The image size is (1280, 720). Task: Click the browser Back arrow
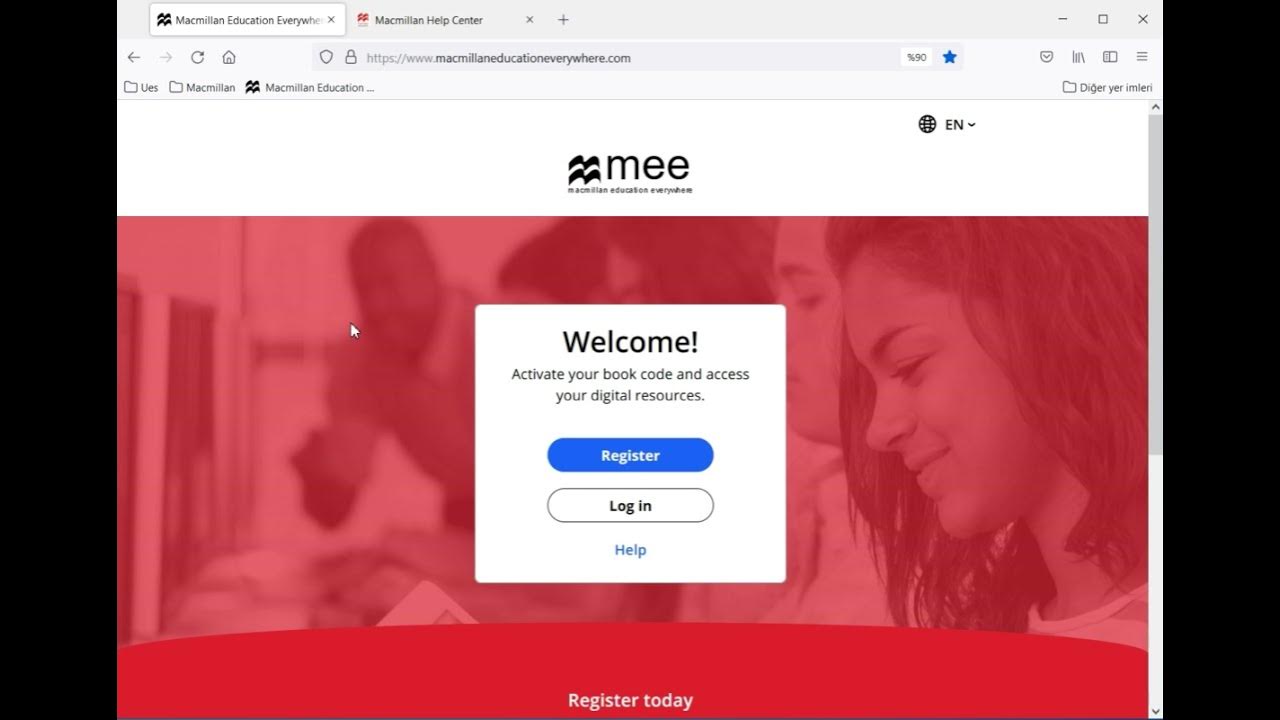click(134, 57)
